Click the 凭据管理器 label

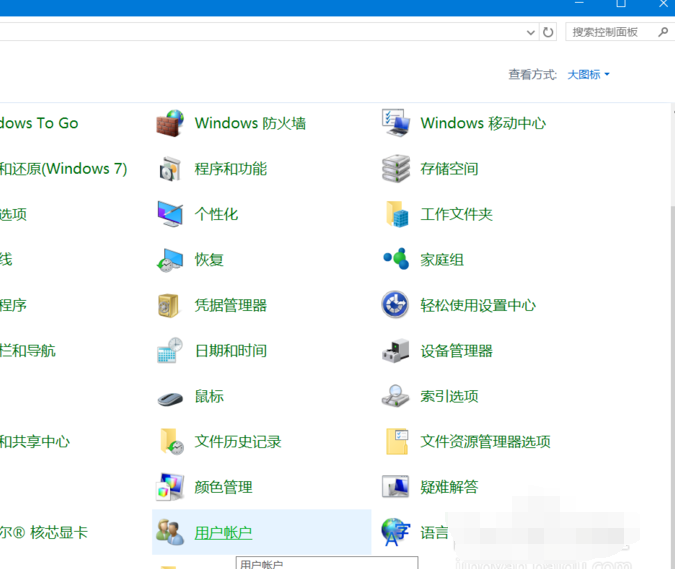(x=231, y=305)
